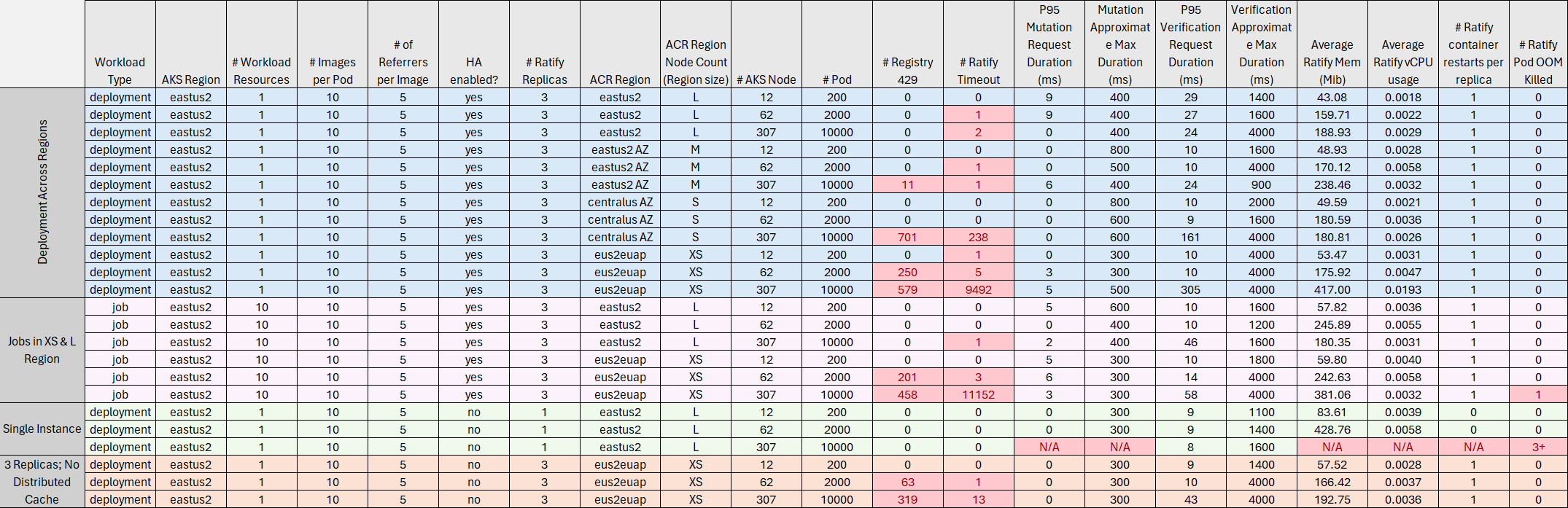Viewport: 1568px width, 508px height.
Task: Select the OOM Killed cell showing 3+
Action: point(1538,447)
